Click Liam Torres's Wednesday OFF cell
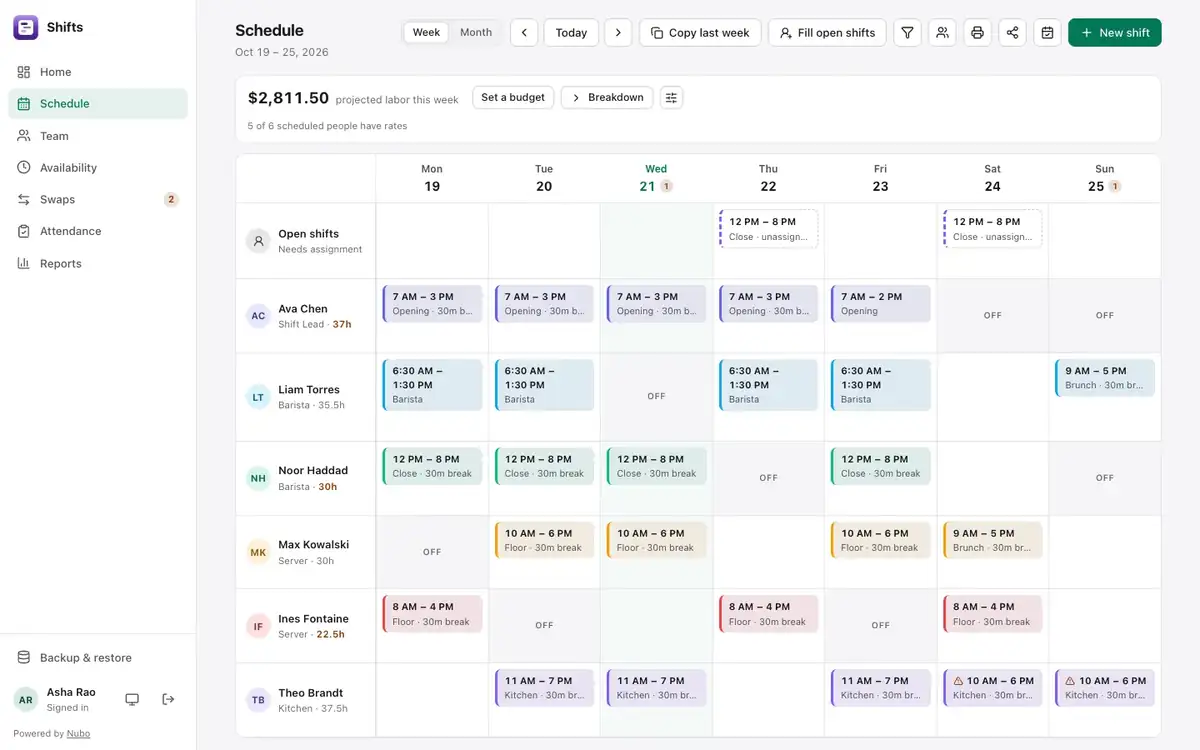 (656, 396)
